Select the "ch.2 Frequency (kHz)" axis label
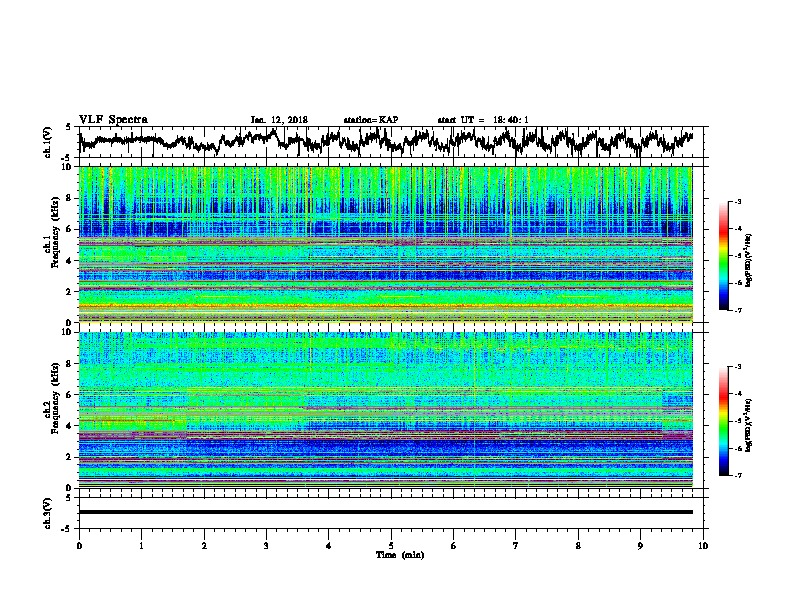792x612 pixels. (x=52, y=397)
